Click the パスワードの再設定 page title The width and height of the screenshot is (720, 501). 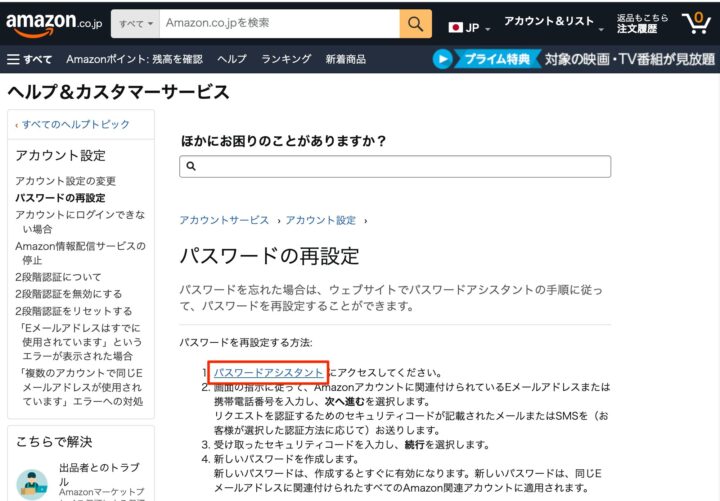pos(269,256)
